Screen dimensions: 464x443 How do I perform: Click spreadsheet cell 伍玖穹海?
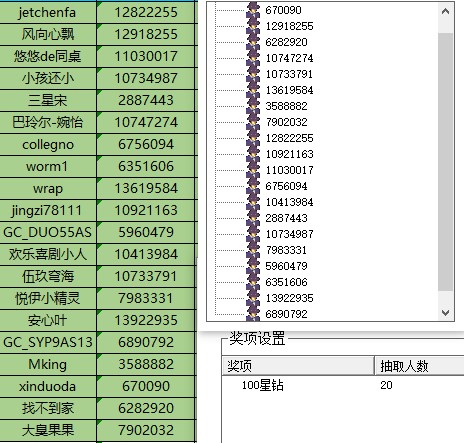point(48,276)
